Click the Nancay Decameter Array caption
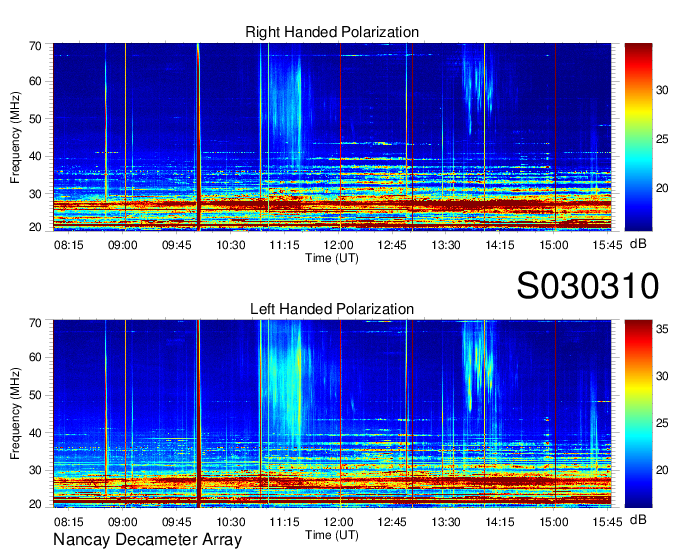 click(147, 540)
